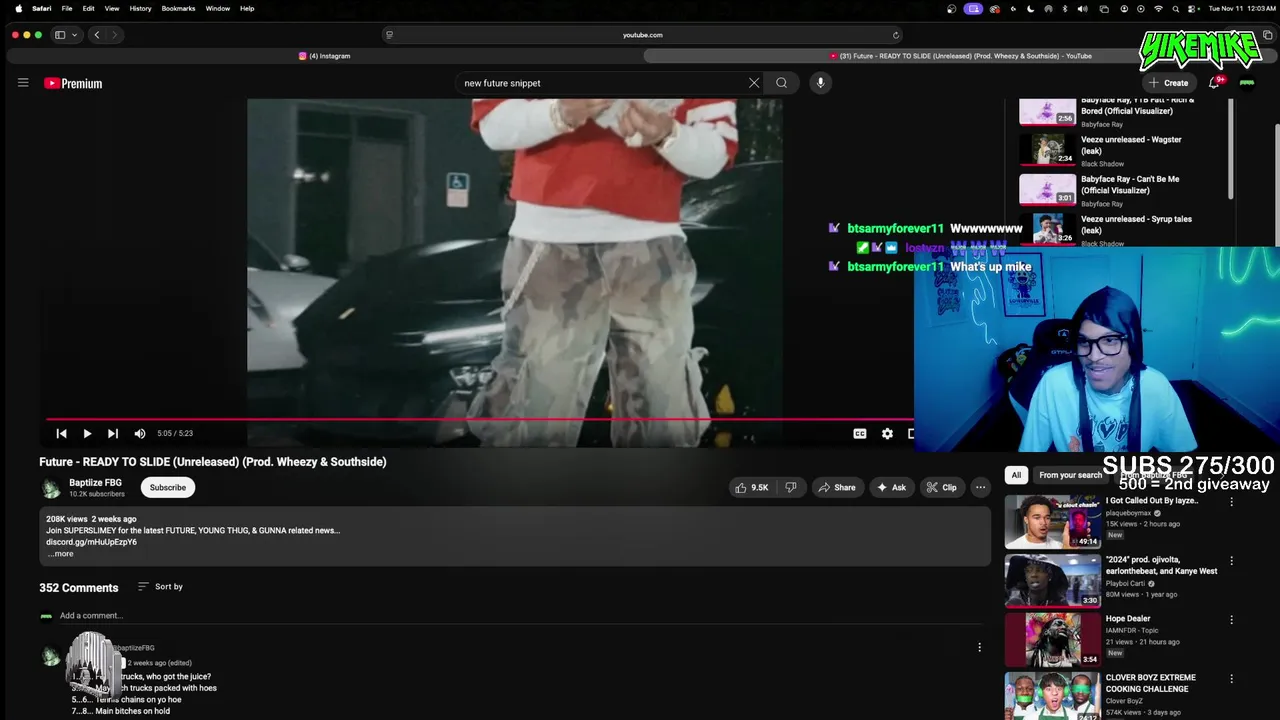Image resolution: width=1280 pixels, height=720 pixels.
Task: Open Veeze unreleased Wagster playlist item
Action: coord(1120,150)
